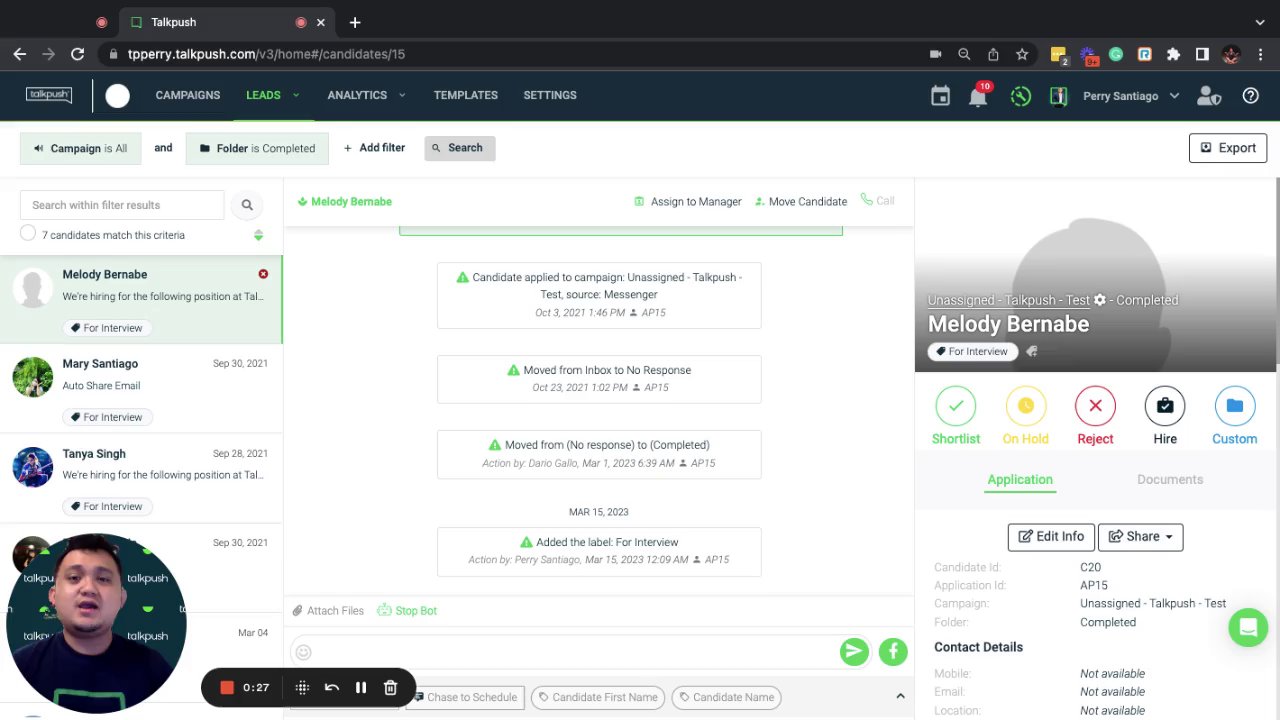The image size is (1280, 720).
Task: Click Attach Files
Action: click(328, 610)
